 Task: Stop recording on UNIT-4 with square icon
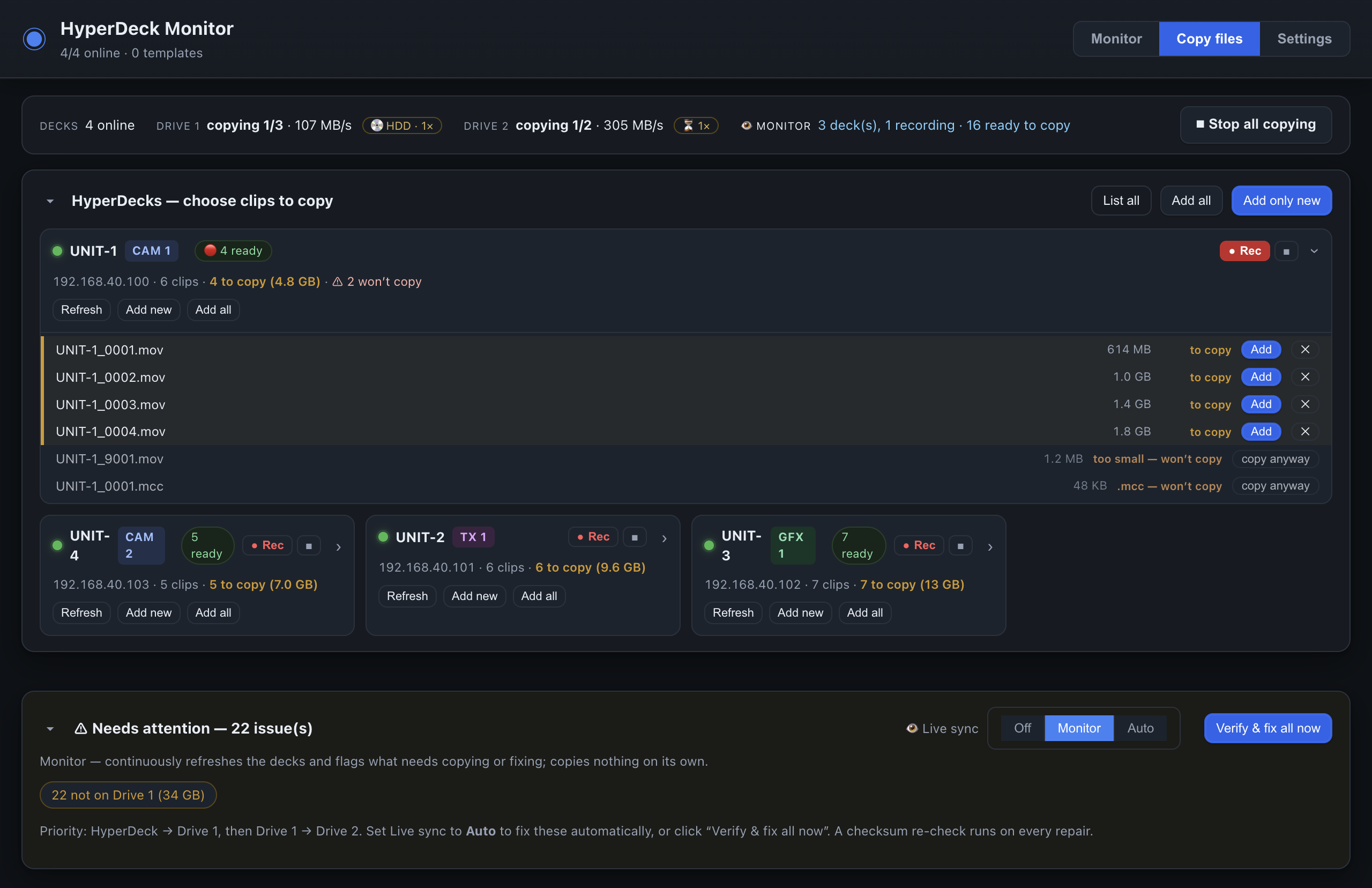point(309,545)
